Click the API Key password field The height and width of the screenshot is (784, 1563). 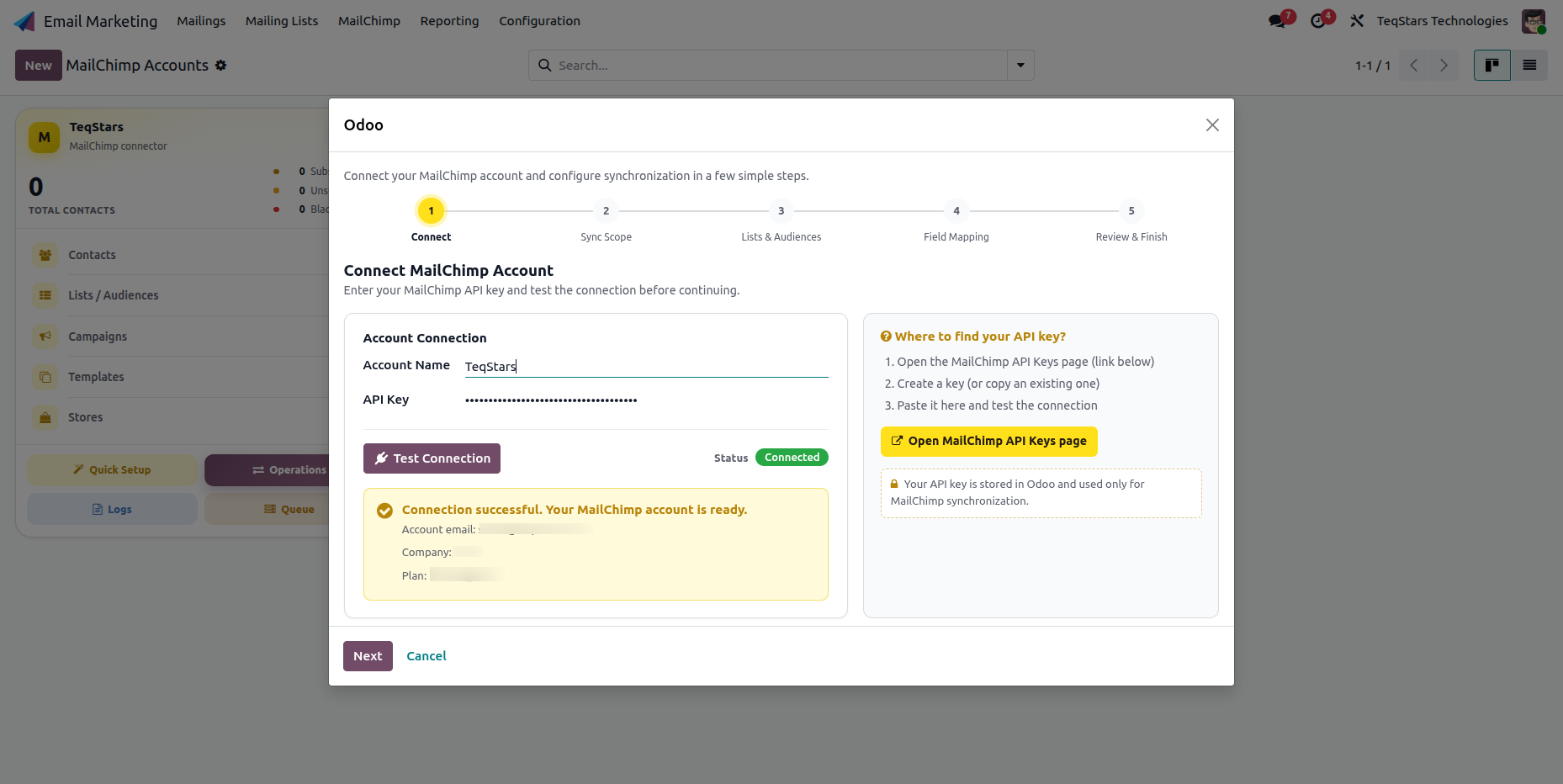[646, 400]
